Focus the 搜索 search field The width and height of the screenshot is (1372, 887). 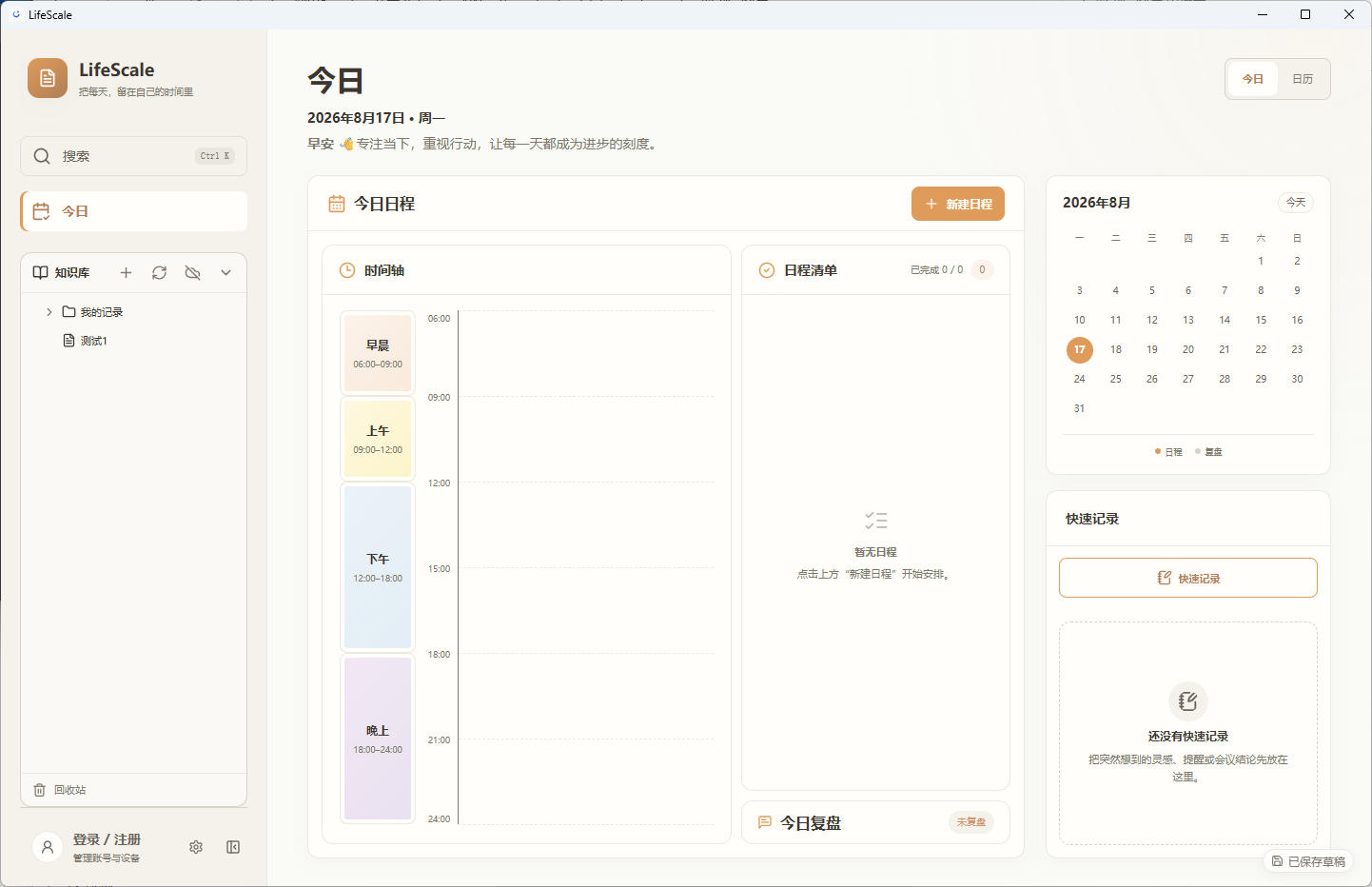click(x=133, y=156)
